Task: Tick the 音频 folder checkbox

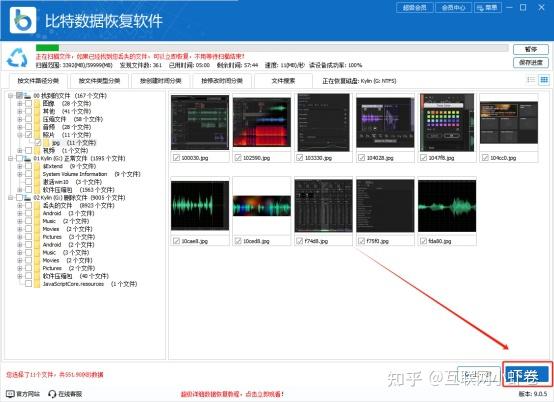Action: (x=29, y=127)
